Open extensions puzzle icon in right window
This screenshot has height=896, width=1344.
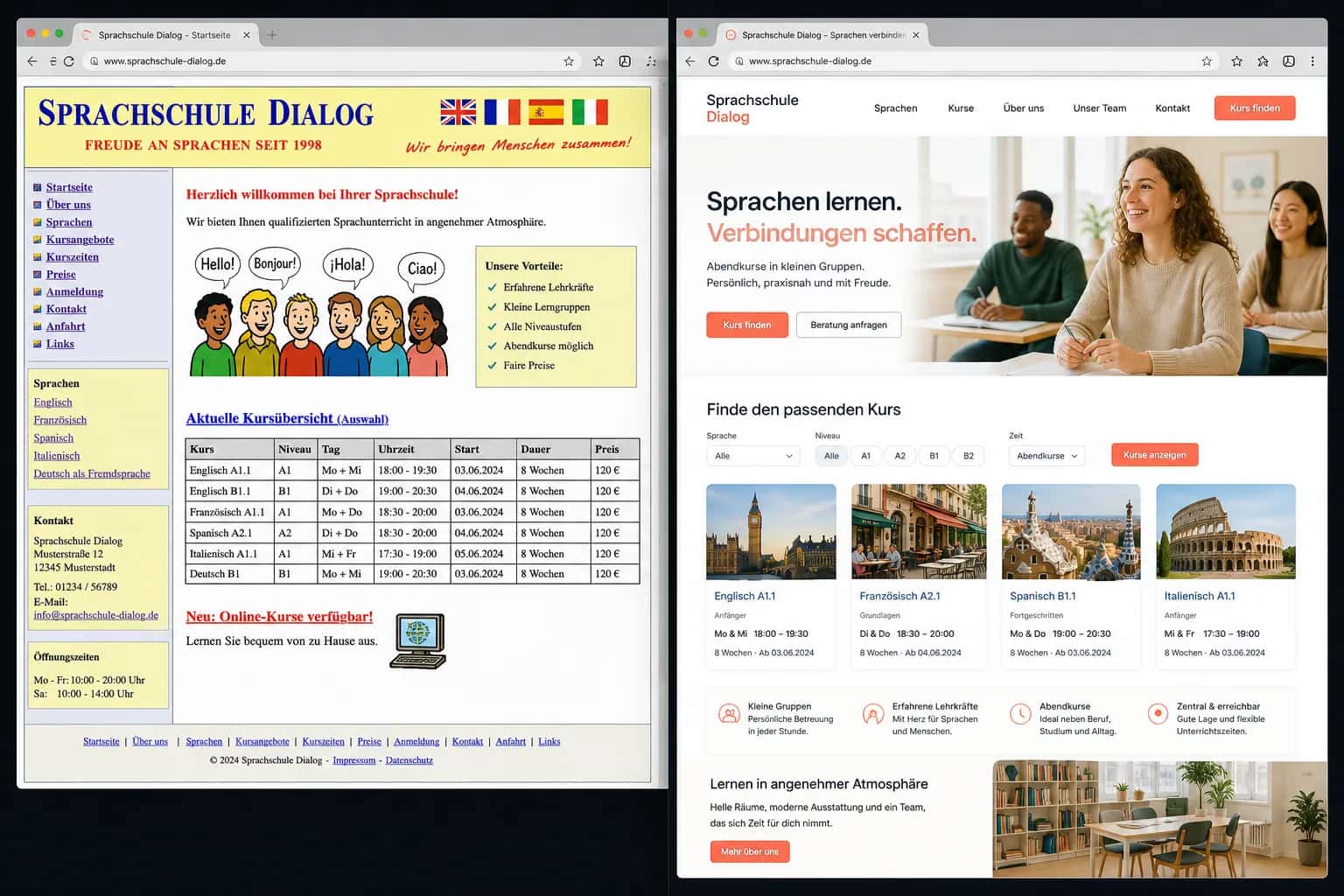[x=1263, y=61]
